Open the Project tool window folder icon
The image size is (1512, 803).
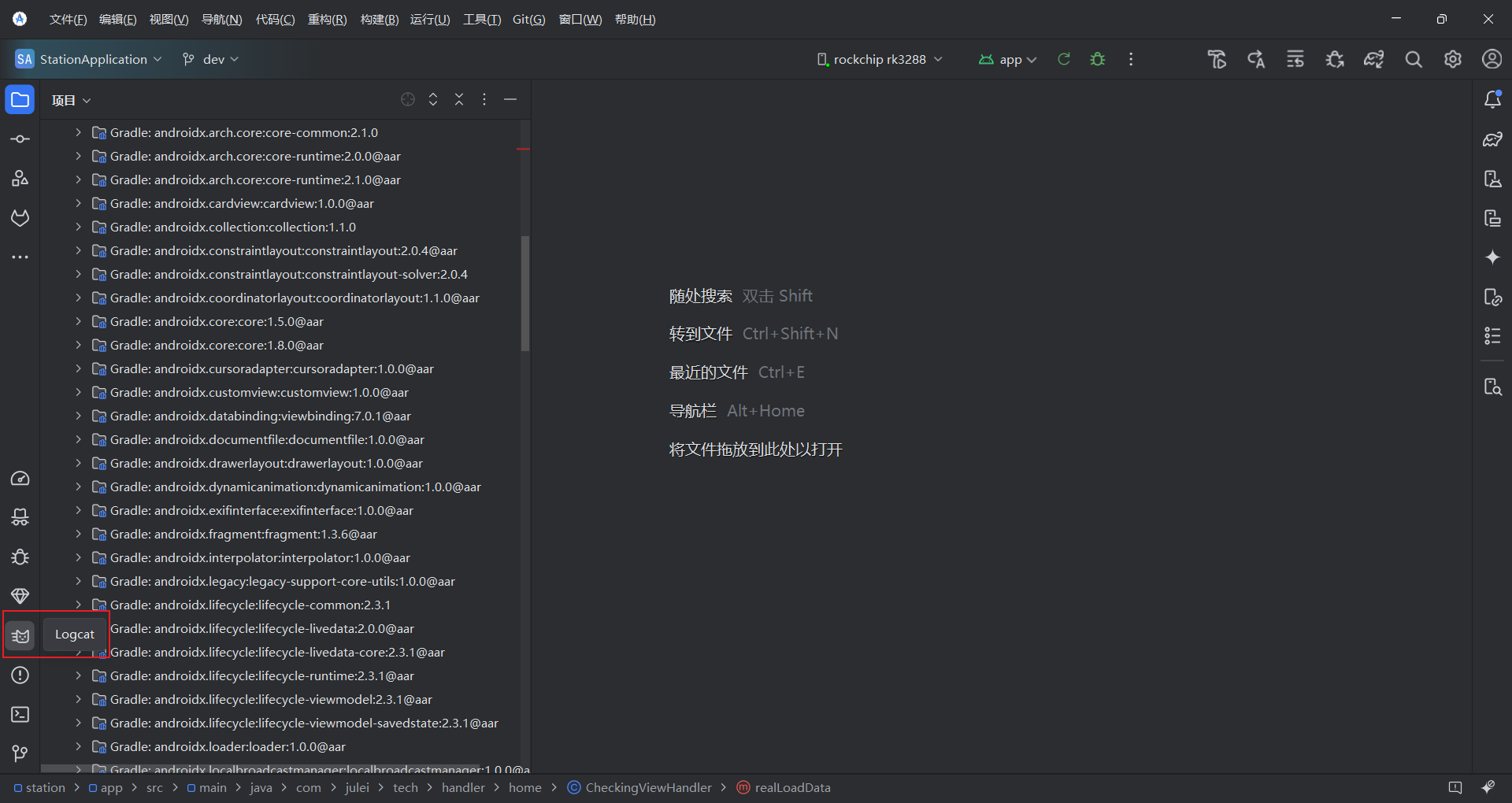tap(20, 100)
